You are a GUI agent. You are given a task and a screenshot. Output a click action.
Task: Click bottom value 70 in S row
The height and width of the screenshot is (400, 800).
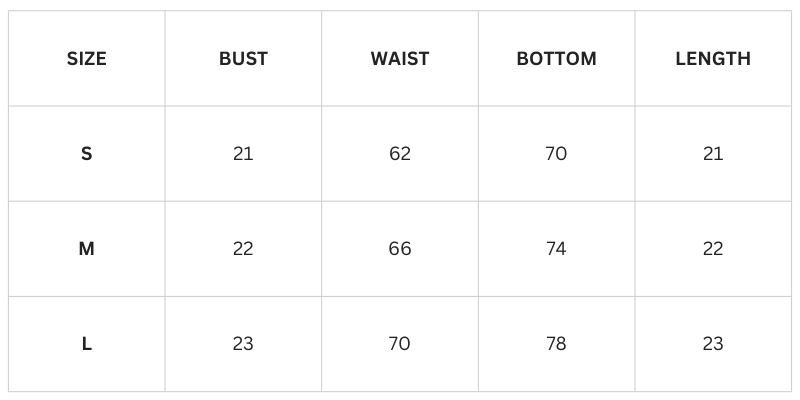(556, 154)
